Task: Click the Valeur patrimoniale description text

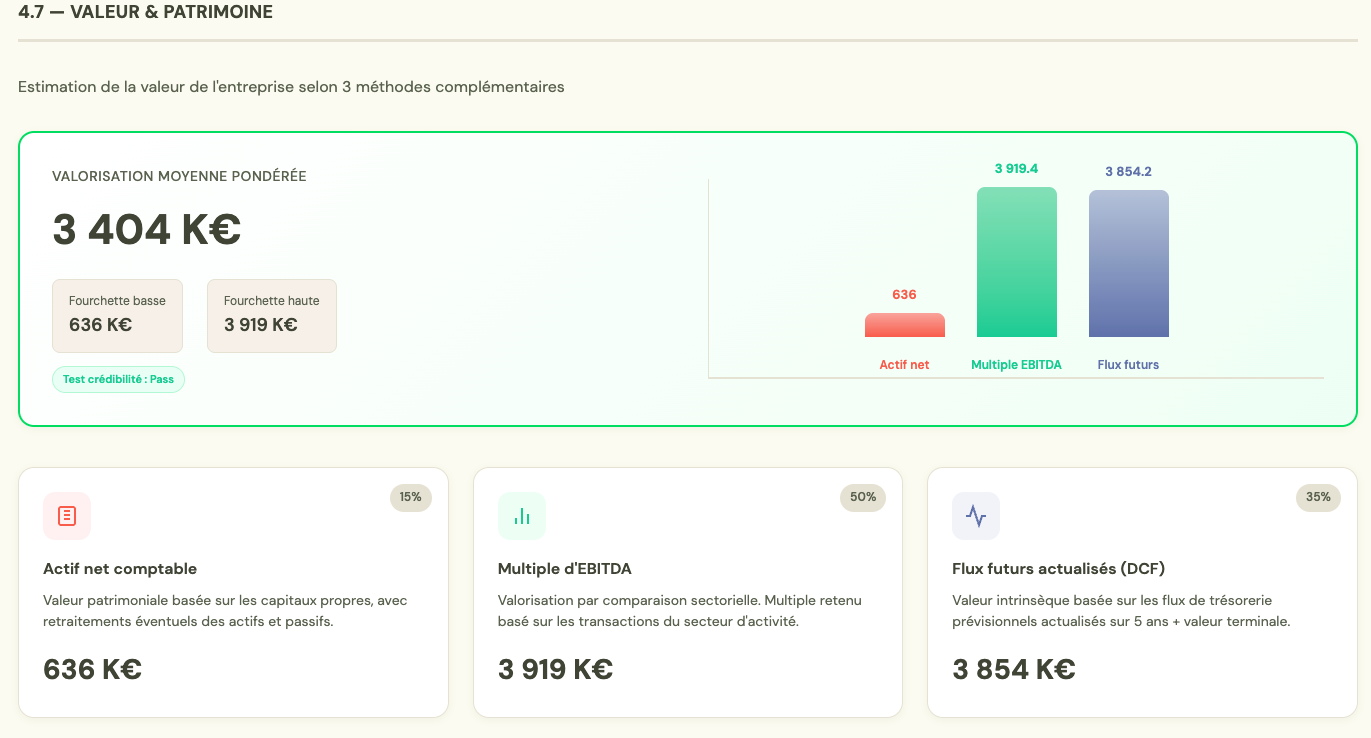Action: point(225,611)
